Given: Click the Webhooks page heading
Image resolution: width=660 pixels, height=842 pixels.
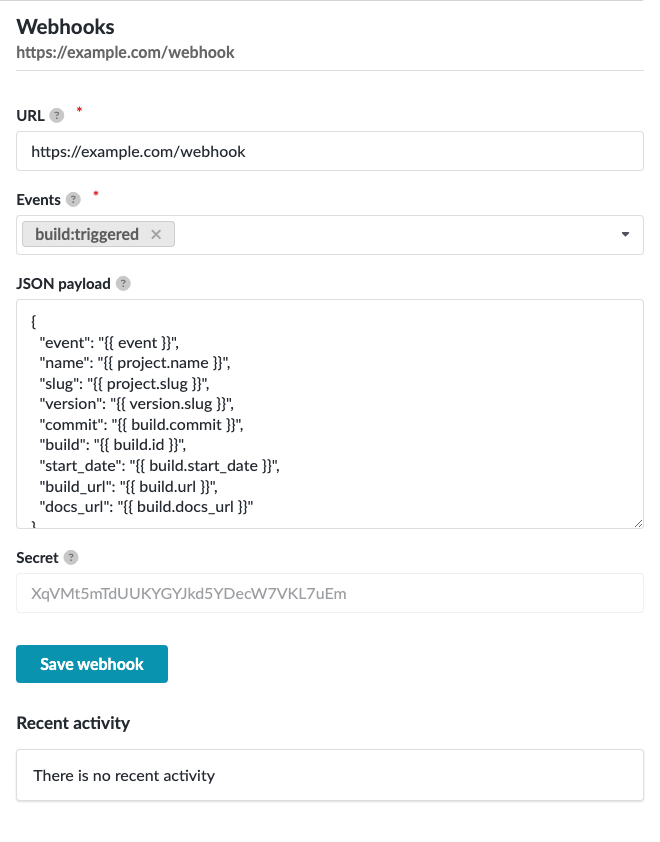Looking at the screenshot, I should (x=65, y=27).
